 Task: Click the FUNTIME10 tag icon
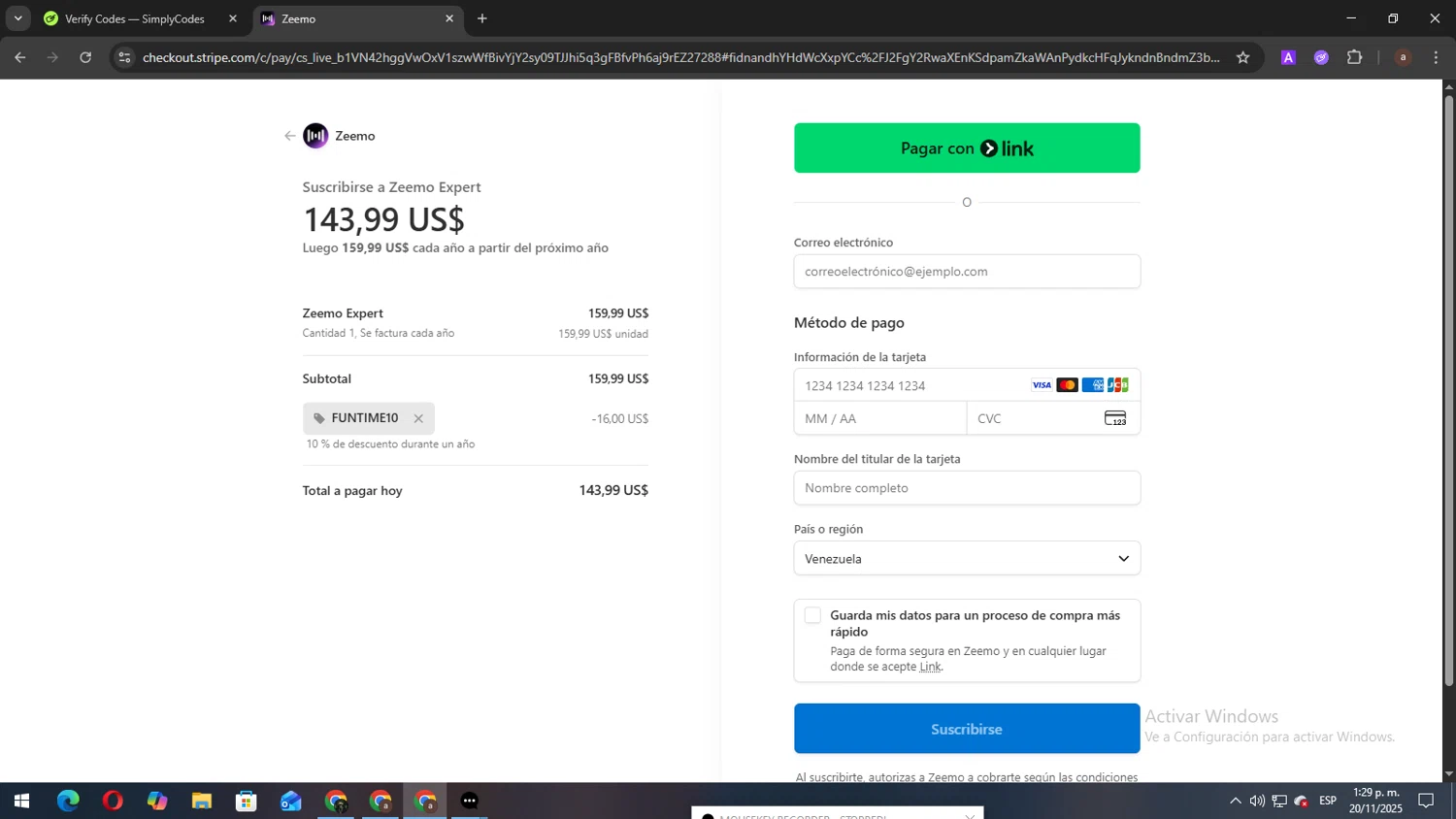pos(319,418)
